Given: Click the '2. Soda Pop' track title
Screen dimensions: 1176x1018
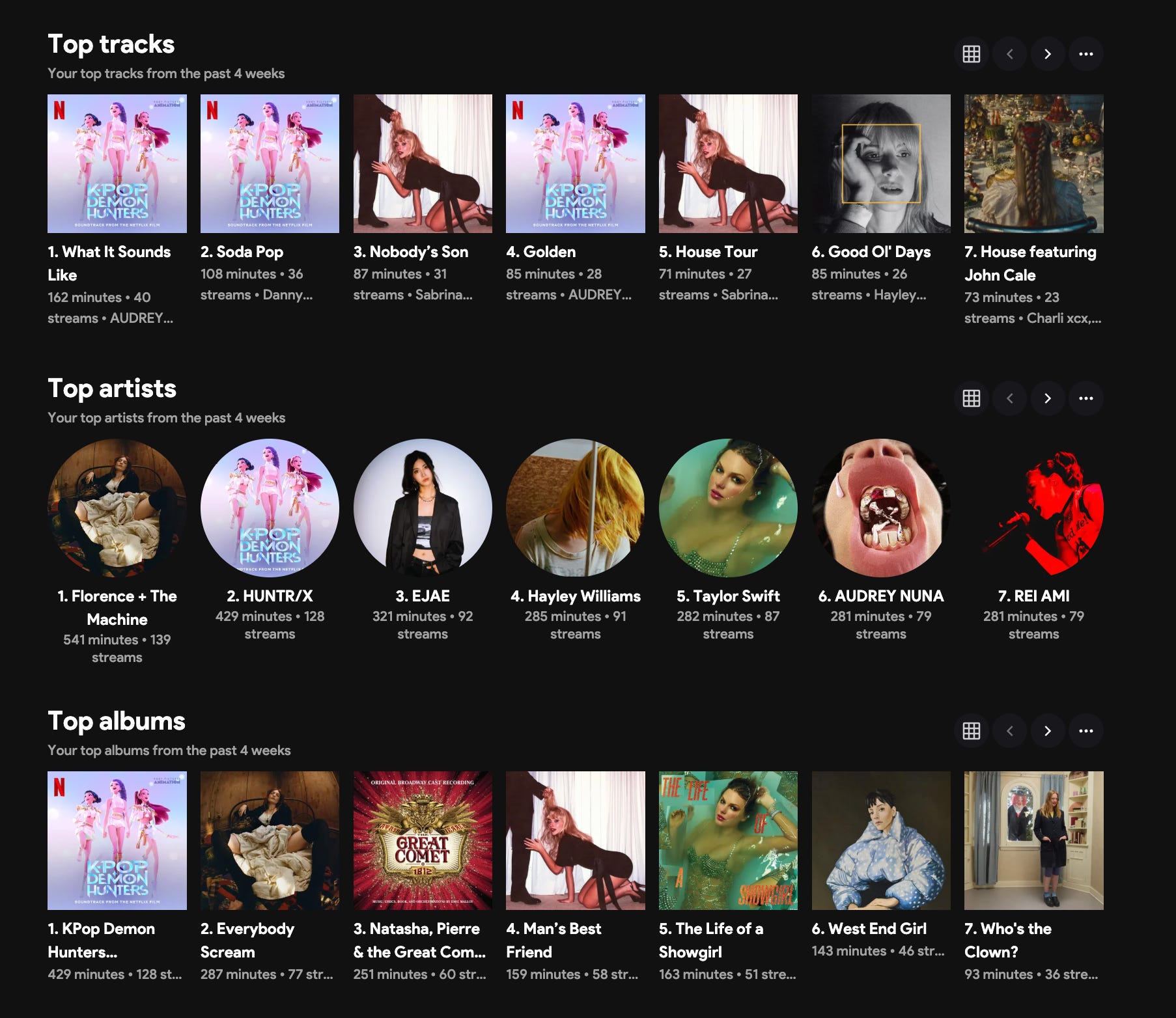Looking at the screenshot, I should [x=242, y=252].
